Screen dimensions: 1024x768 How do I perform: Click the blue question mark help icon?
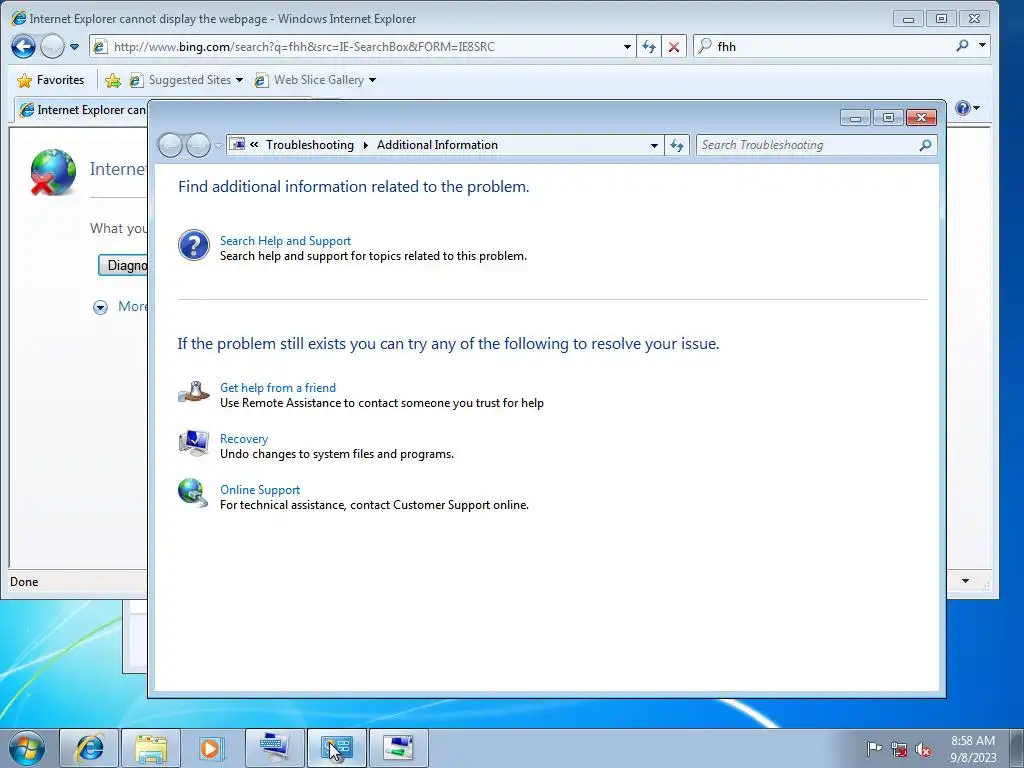click(x=194, y=246)
